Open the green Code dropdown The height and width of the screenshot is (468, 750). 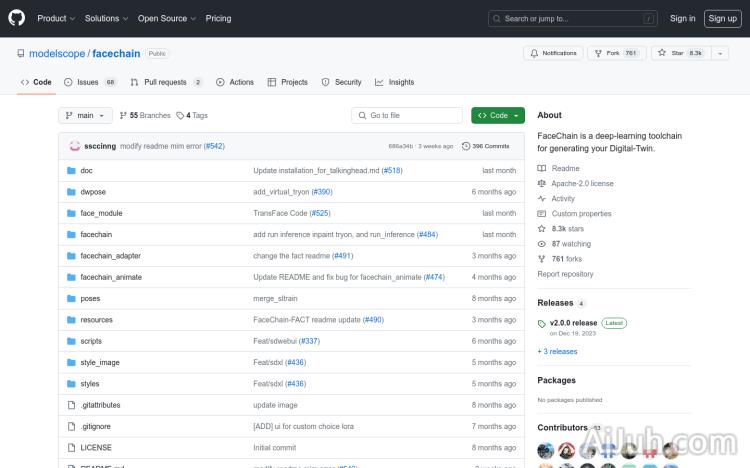497,115
